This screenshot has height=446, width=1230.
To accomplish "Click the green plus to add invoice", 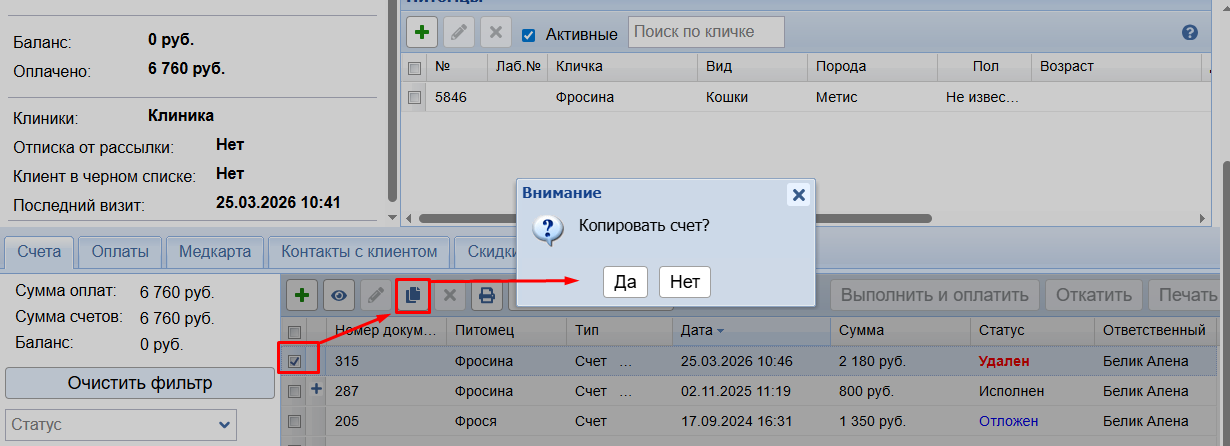I will tap(303, 295).
